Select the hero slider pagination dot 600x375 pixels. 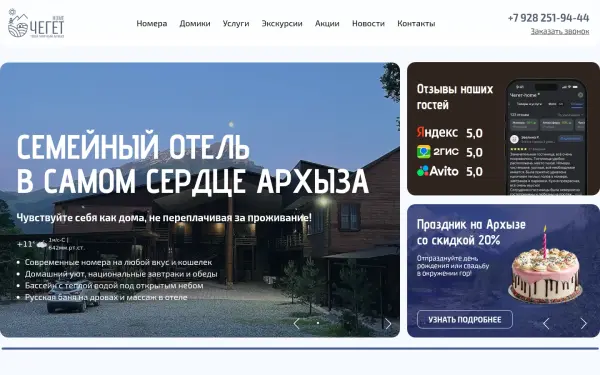point(318,323)
